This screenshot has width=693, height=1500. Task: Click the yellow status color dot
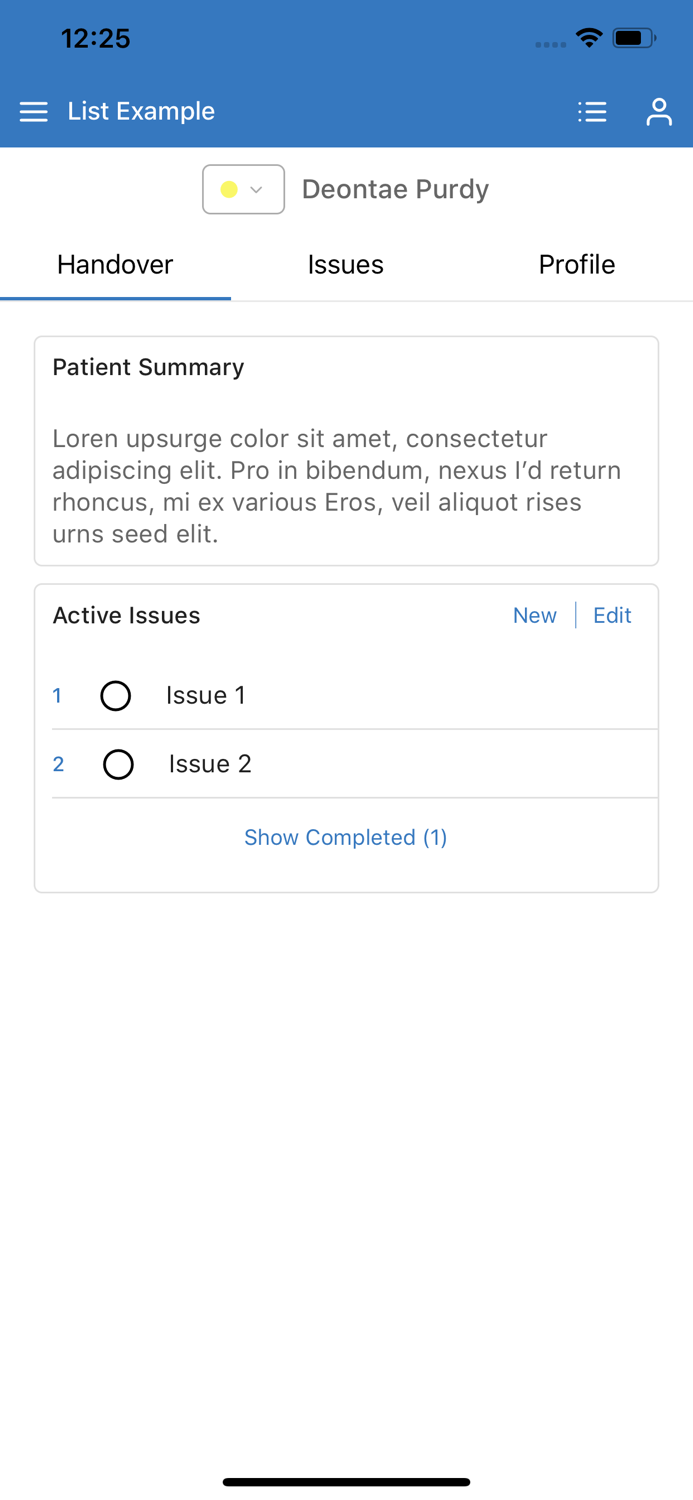coord(229,189)
